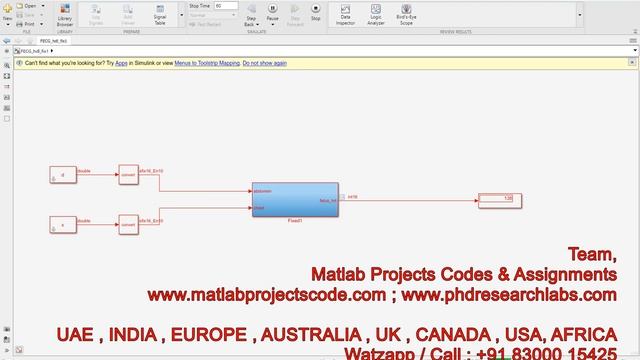Open the Bird's-Eye Scope
The height and width of the screenshot is (360, 640).
click(406, 15)
